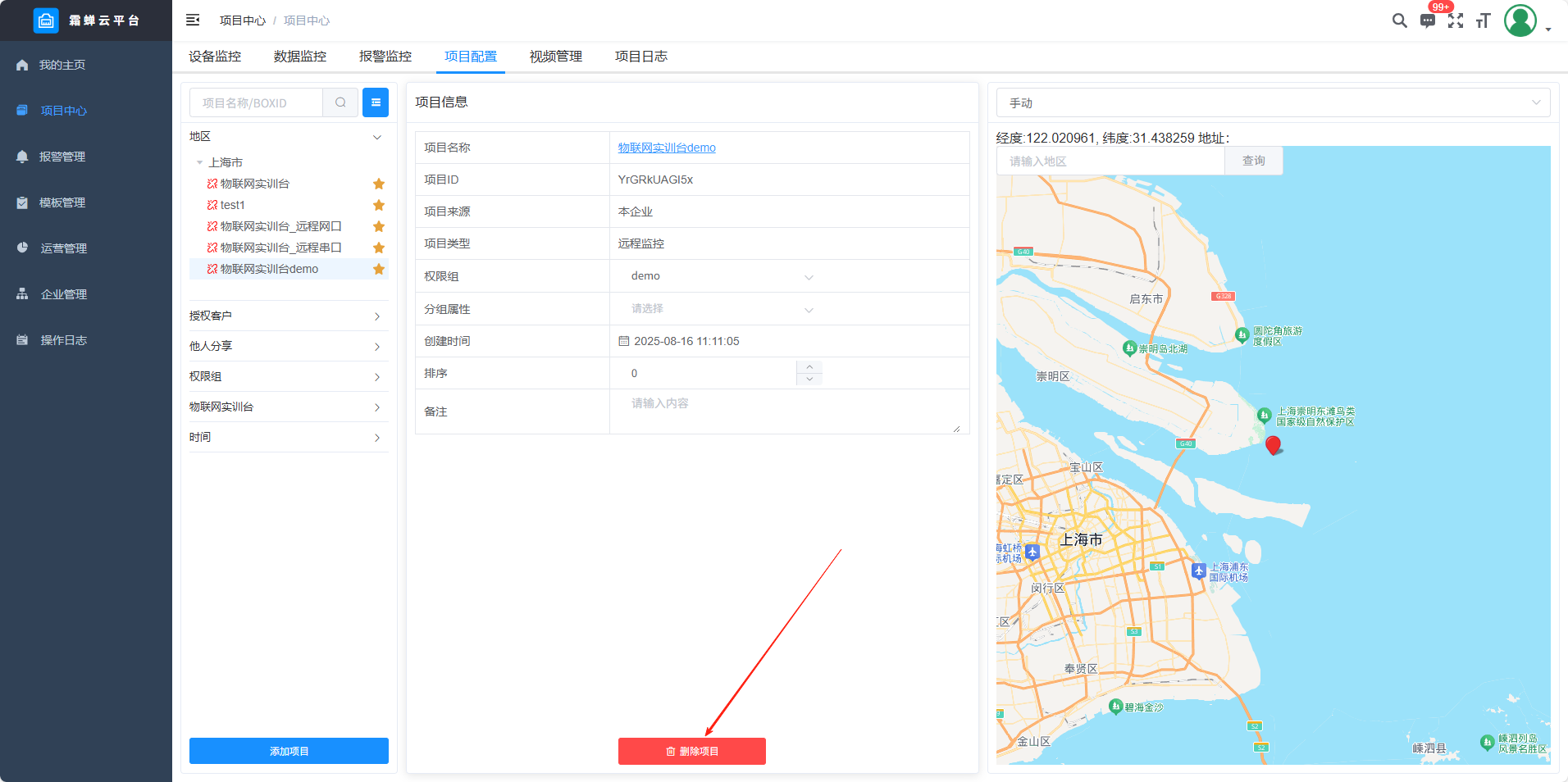
Task: Increase the 排序 value with up arrow
Action: pos(809,366)
